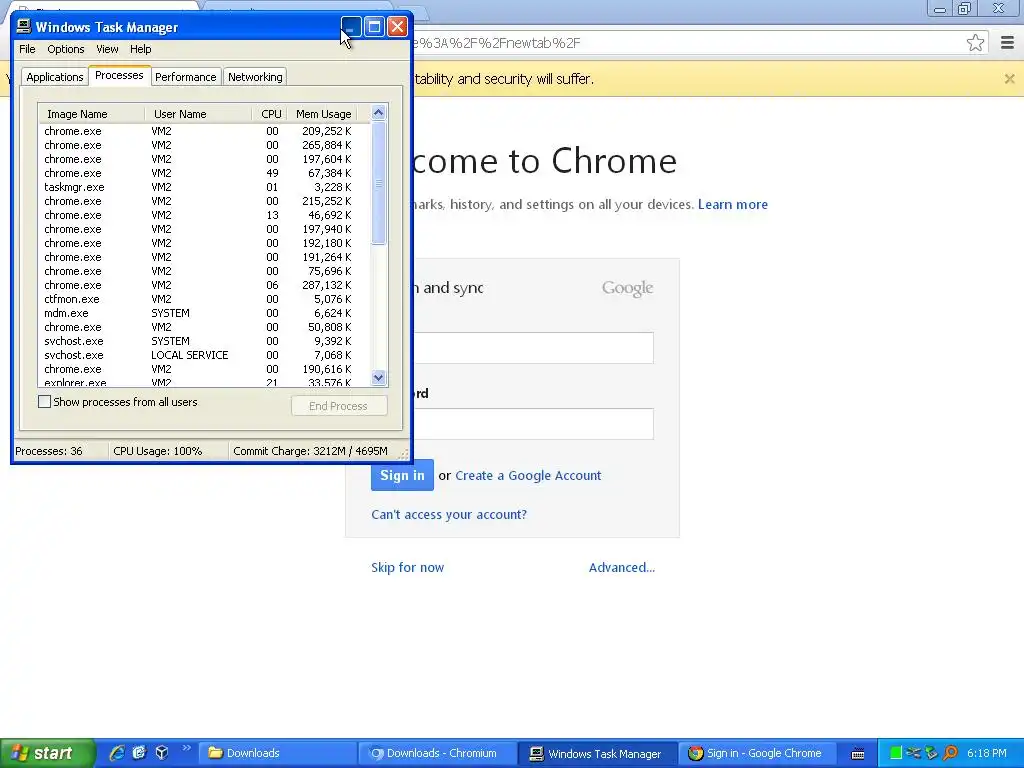Show more quick launch icons chevron

click(x=186, y=748)
